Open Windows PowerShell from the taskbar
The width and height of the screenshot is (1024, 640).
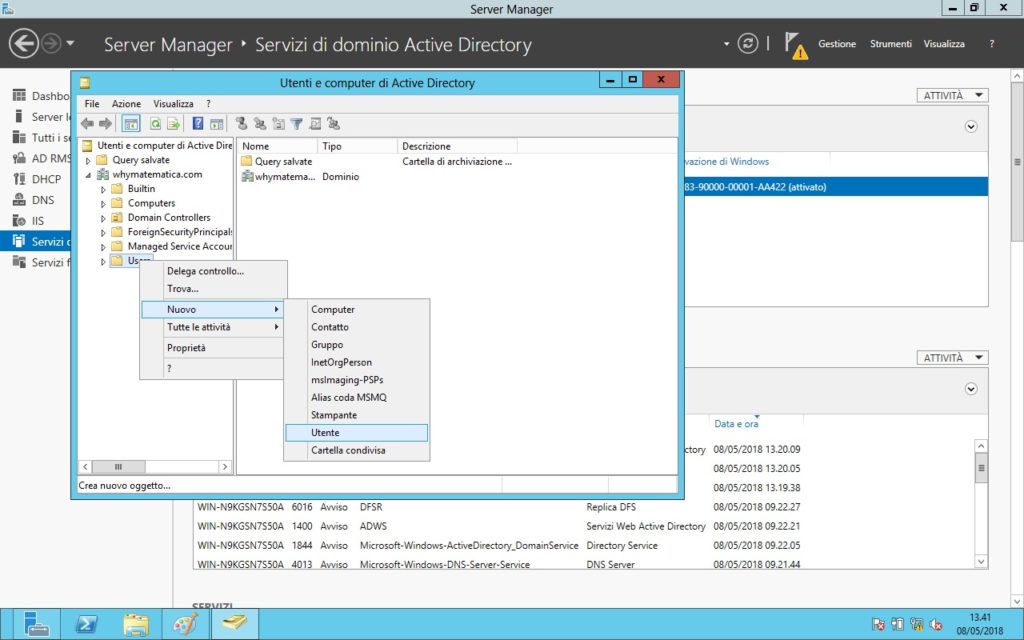(x=86, y=624)
